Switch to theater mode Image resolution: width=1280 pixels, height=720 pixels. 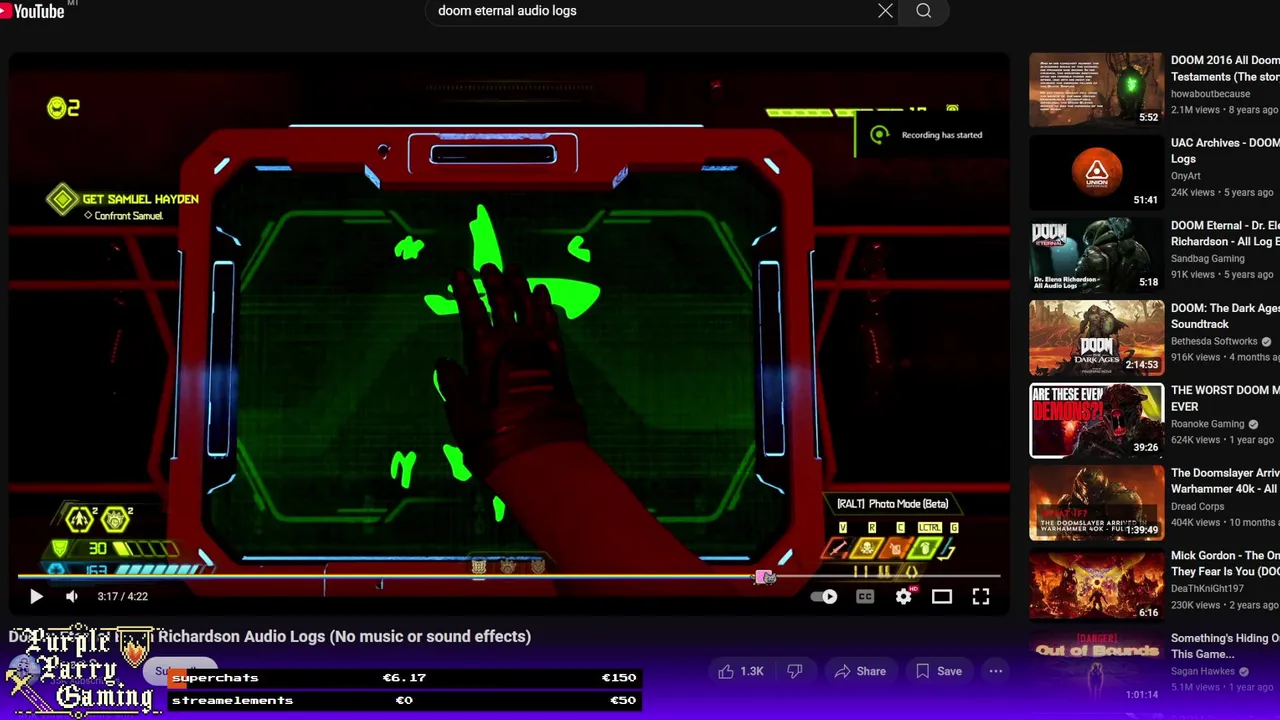coord(942,597)
